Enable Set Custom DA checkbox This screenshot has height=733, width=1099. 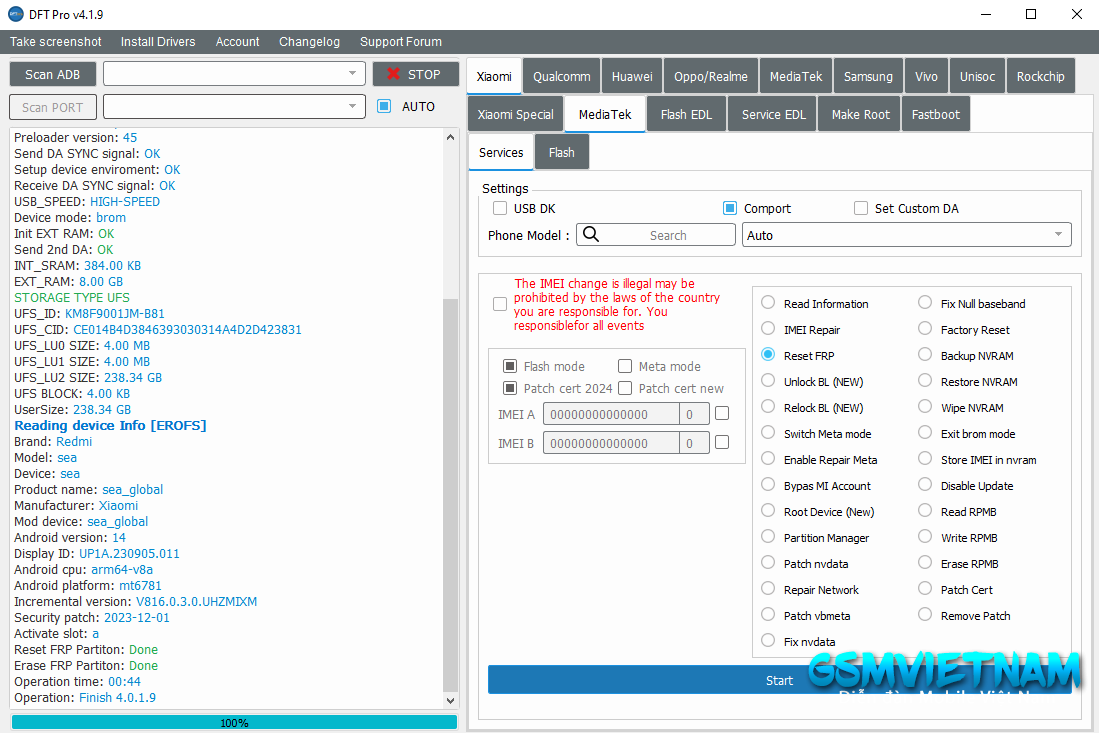[x=861, y=208]
